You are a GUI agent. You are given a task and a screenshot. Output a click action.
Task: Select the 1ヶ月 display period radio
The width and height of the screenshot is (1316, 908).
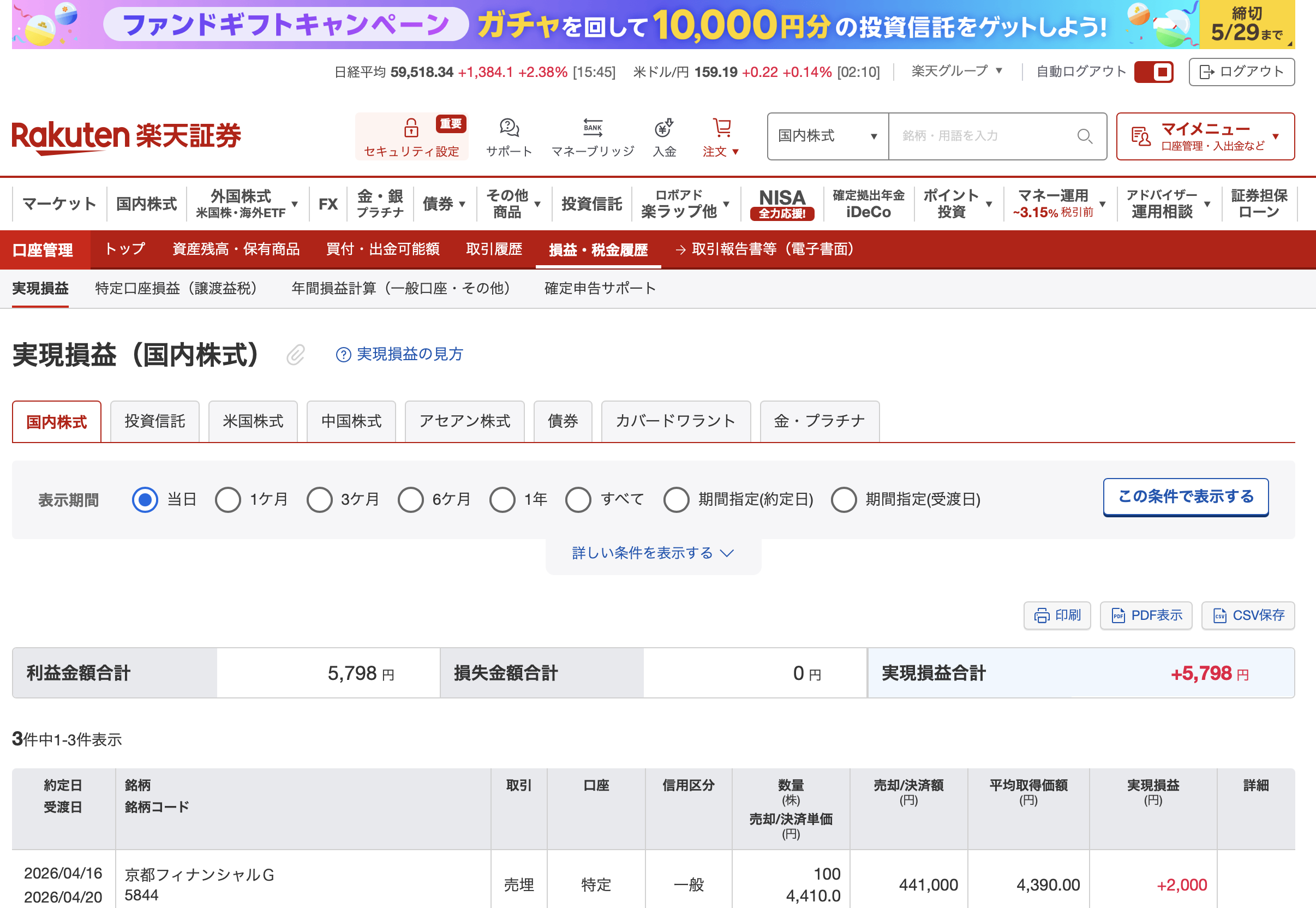(x=228, y=499)
